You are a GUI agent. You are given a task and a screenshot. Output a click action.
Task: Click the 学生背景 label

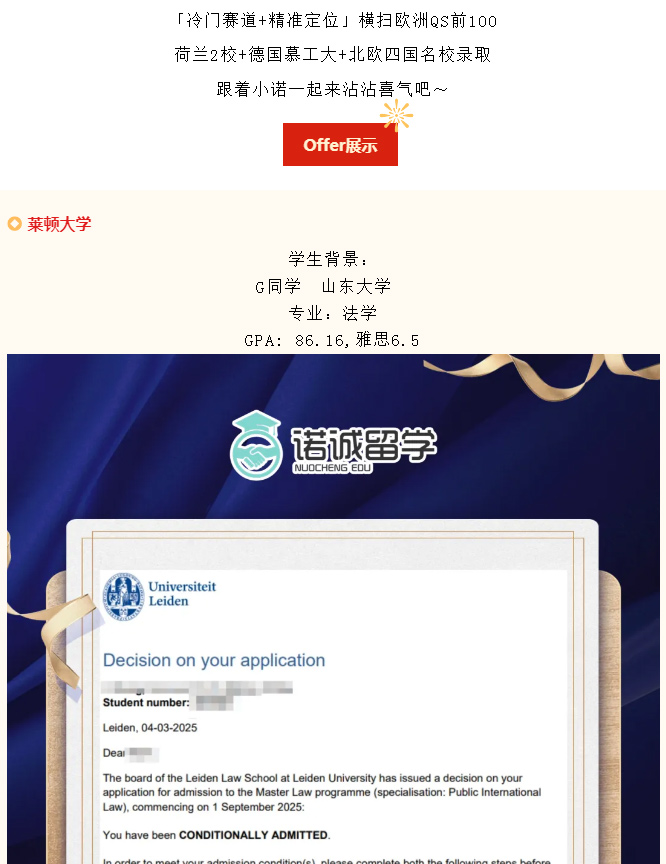[328, 258]
